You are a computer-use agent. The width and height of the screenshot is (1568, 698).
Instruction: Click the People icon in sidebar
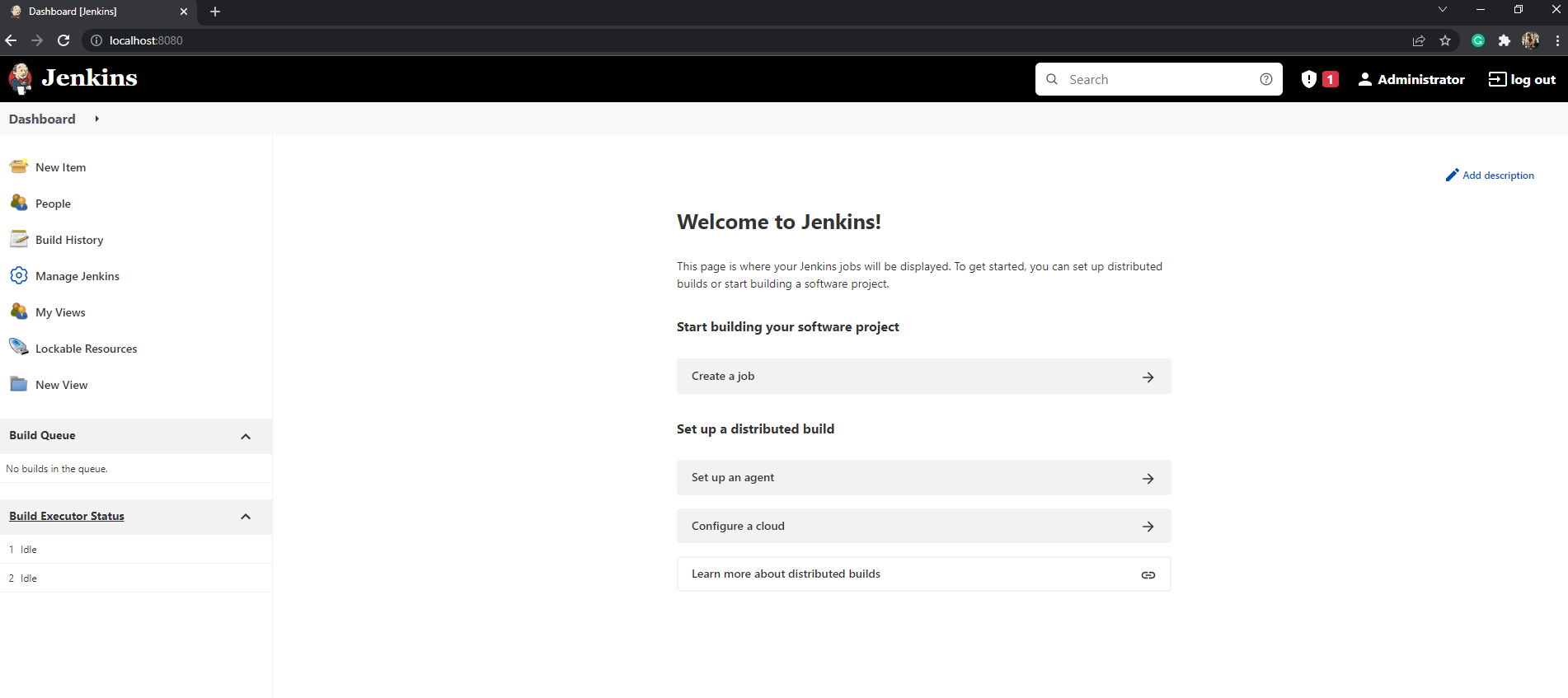point(19,203)
